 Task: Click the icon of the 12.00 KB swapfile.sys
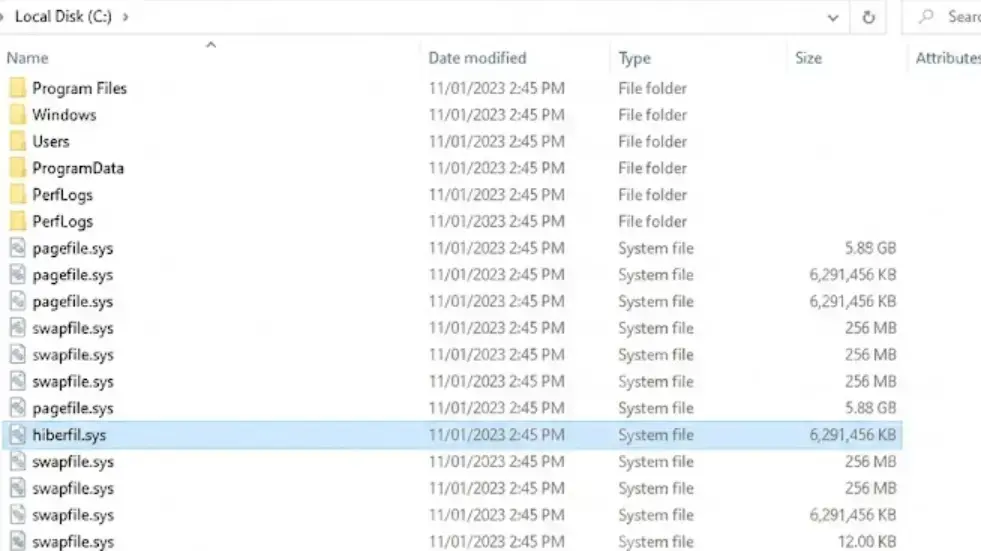pyautogui.click(x=18, y=541)
